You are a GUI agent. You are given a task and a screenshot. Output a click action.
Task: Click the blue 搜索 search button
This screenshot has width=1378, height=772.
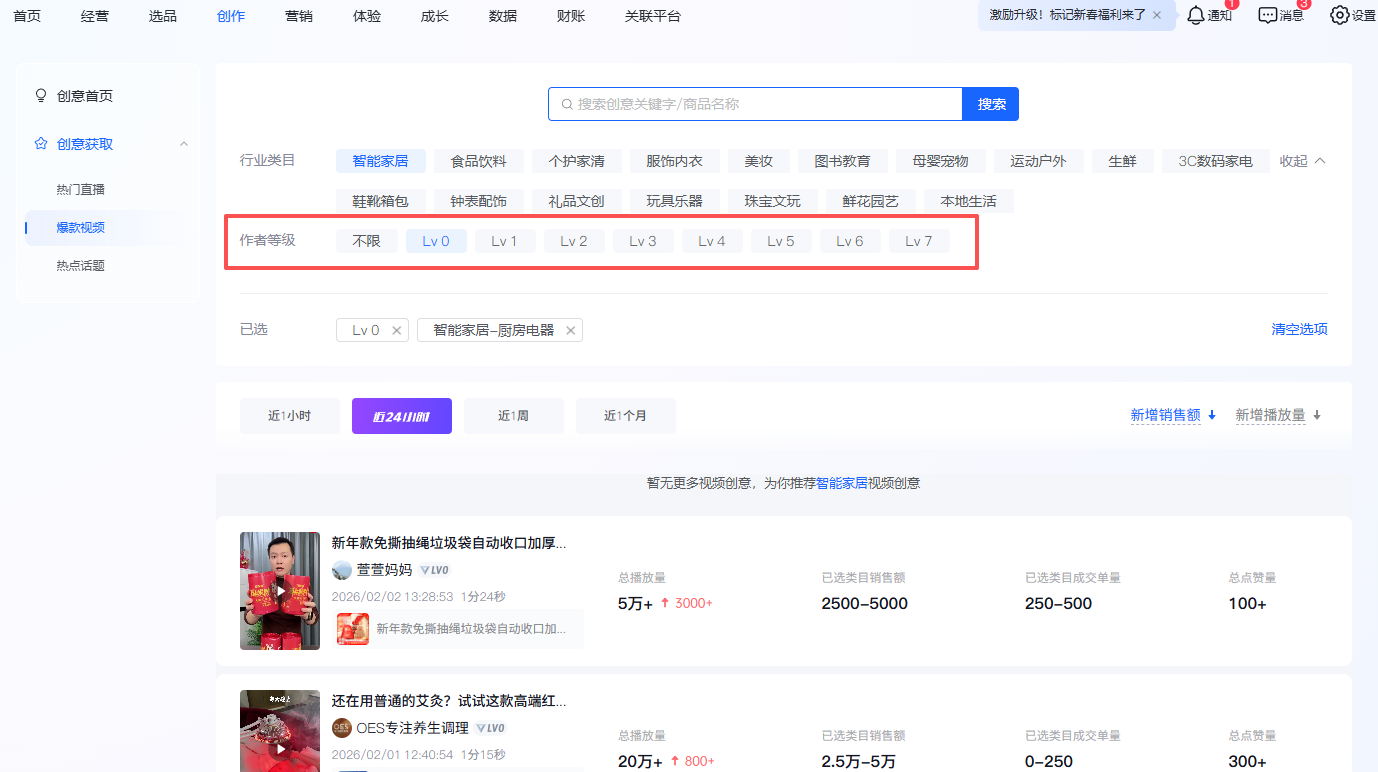[x=989, y=104]
